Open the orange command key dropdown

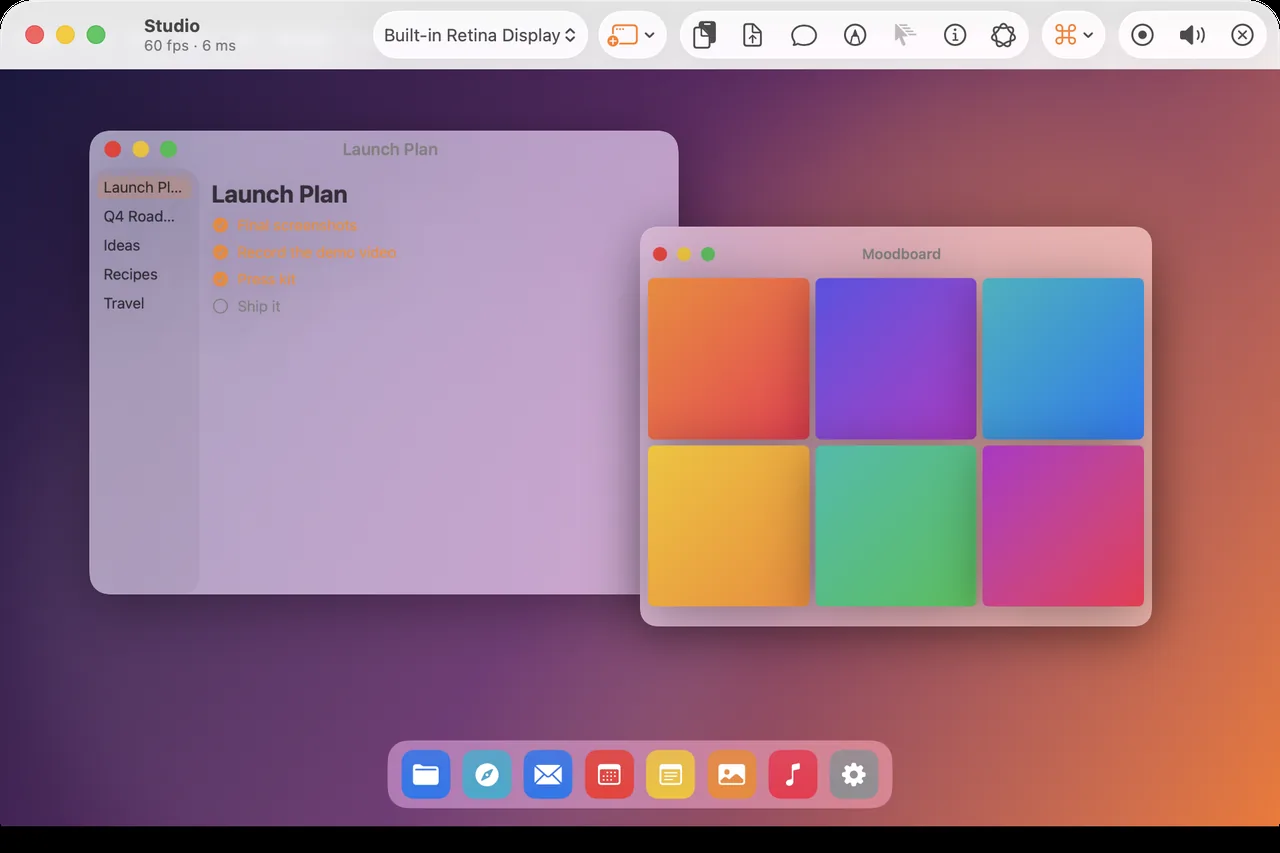coord(1073,35)
